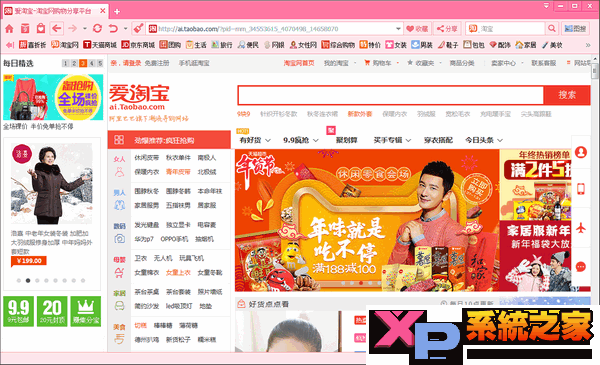The width and height of the screenshot is (600, 365).
Task: Select the second dot under product carousel
Action: (x=28, y=280)
